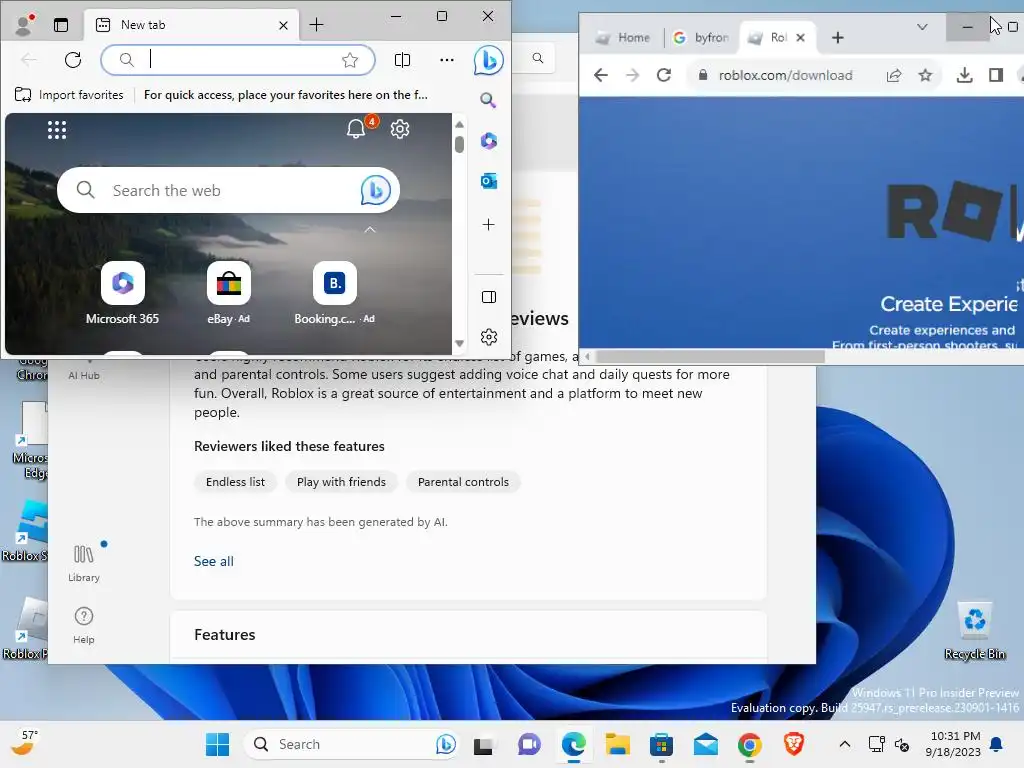This screenshot has width=1024, height=768.
Task: Switch to Home tab in Chrome
Action: tap(623, 38)
